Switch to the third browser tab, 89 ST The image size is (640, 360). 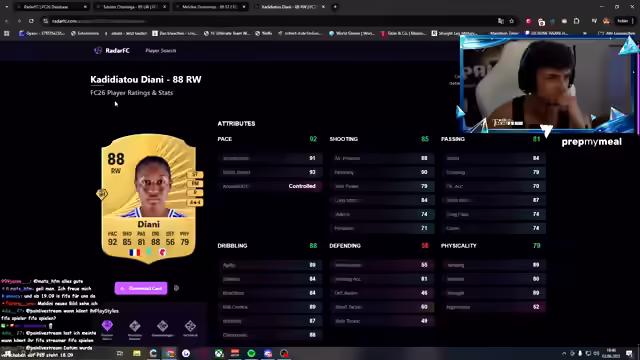(209, 7)
